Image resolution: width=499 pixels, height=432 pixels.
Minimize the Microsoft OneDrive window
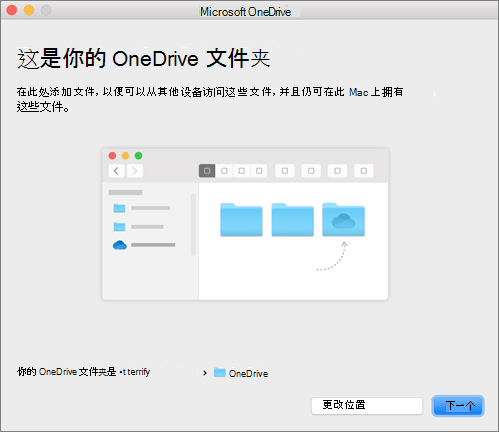pos(29,10)
